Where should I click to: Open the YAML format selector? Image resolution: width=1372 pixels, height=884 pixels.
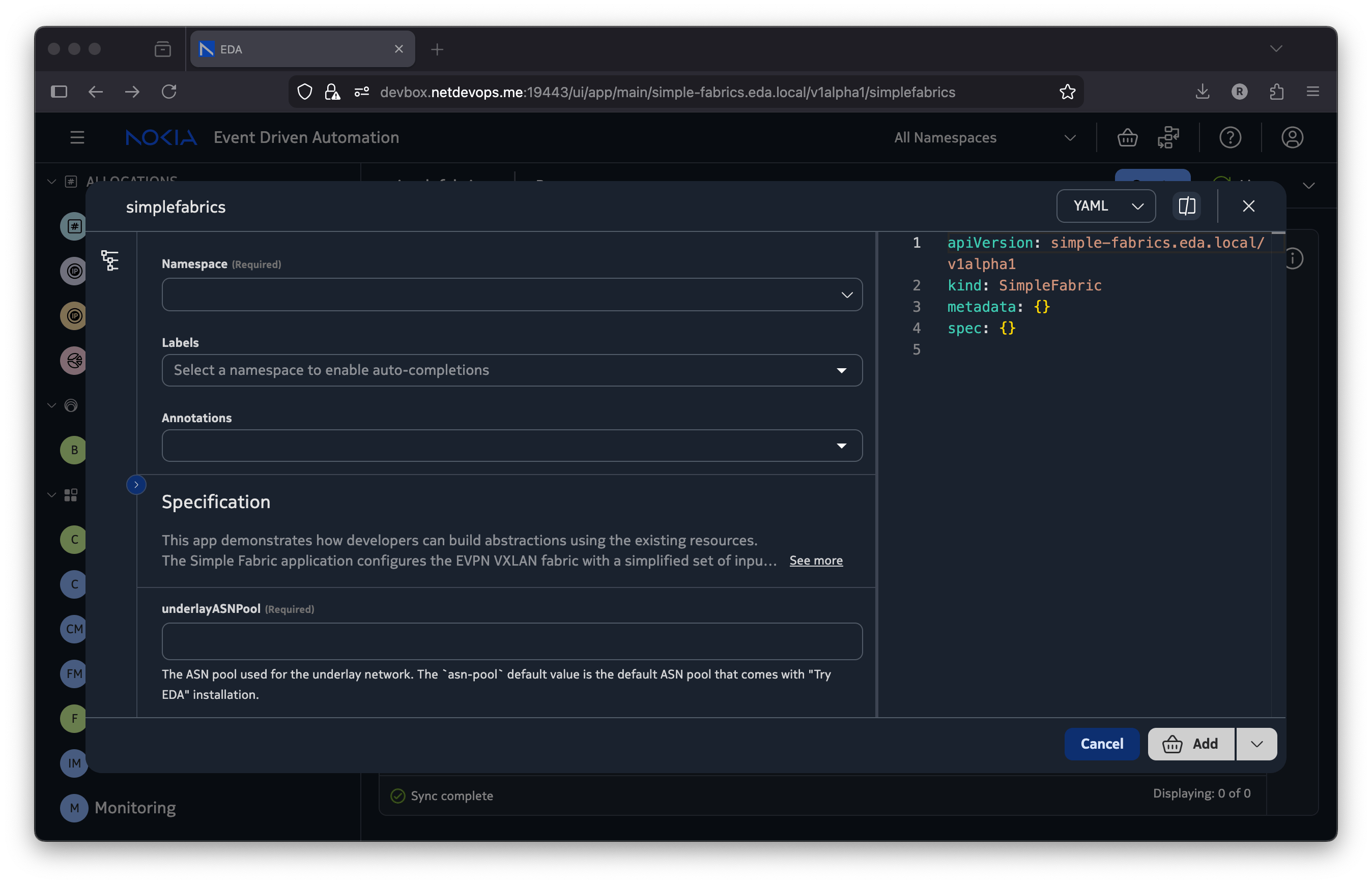pos(1105,206)
